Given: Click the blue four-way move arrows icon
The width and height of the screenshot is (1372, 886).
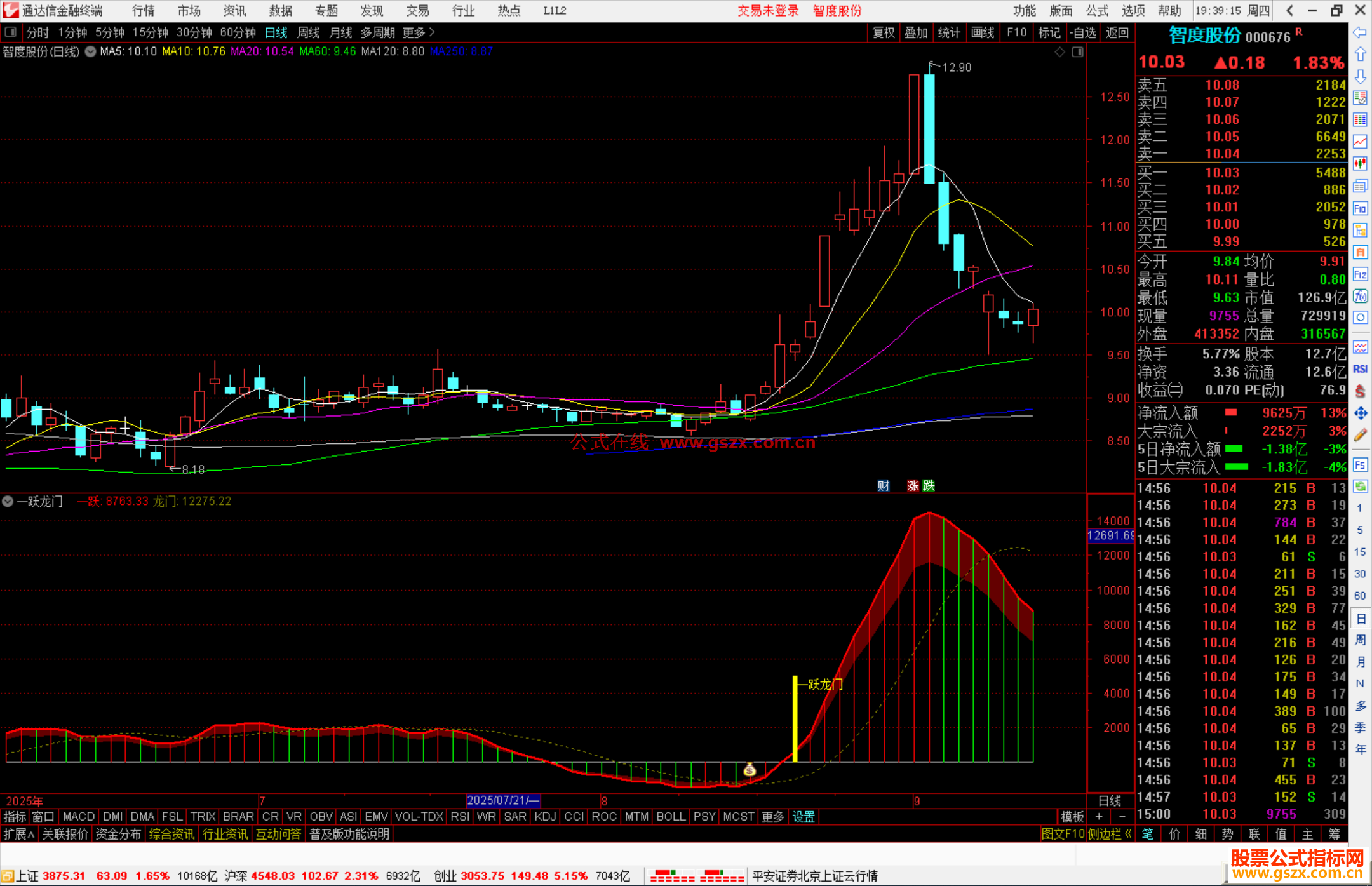Looking at the screenshot, I should click(1360, 413).
